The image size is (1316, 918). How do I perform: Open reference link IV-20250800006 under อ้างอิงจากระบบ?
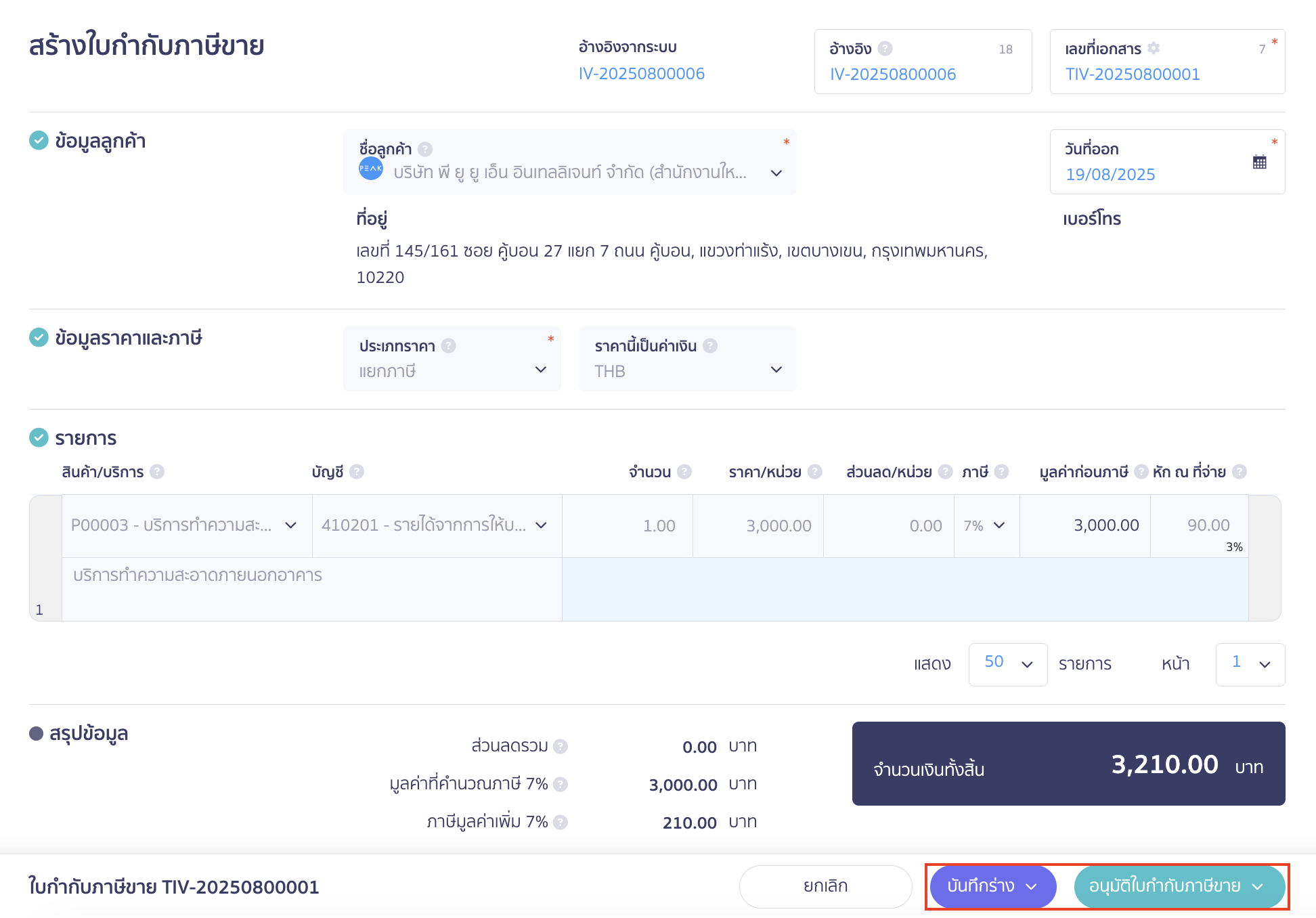pos(641,74)
